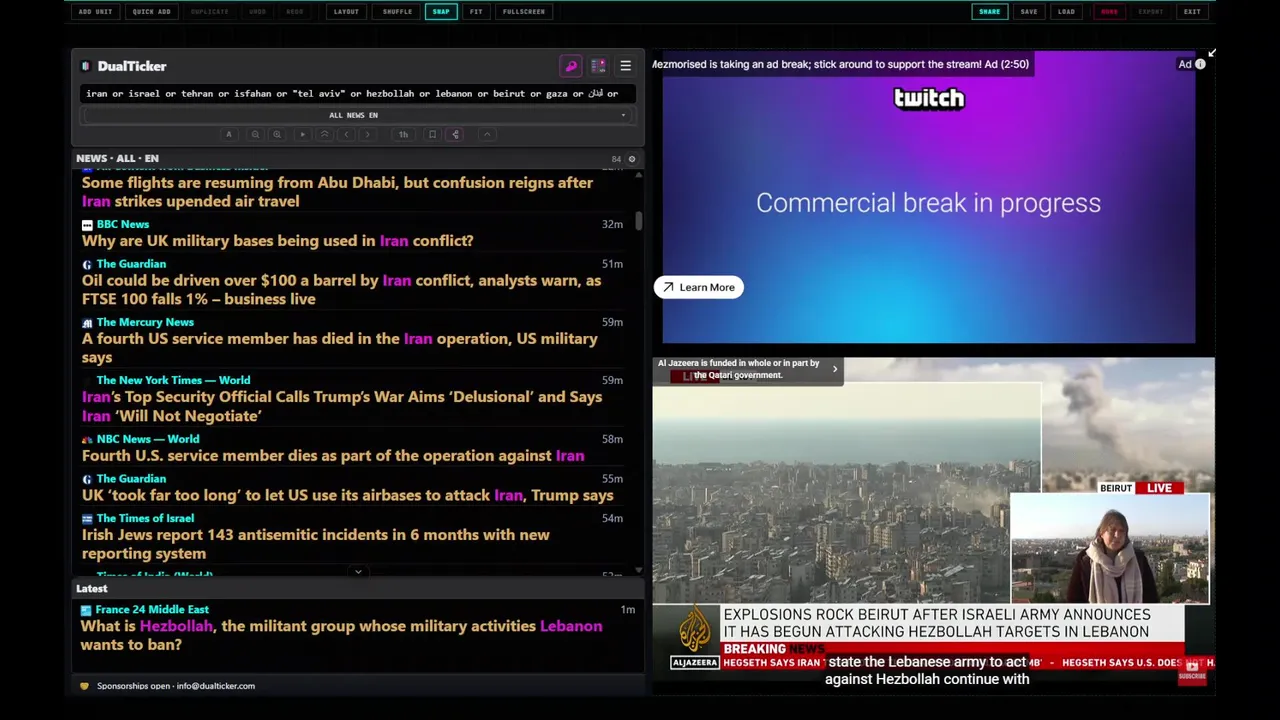Click the previous arrow in ticker toolbar
Image resolution: width=1280 pixels, height=720 pixels.
(346, 134)
